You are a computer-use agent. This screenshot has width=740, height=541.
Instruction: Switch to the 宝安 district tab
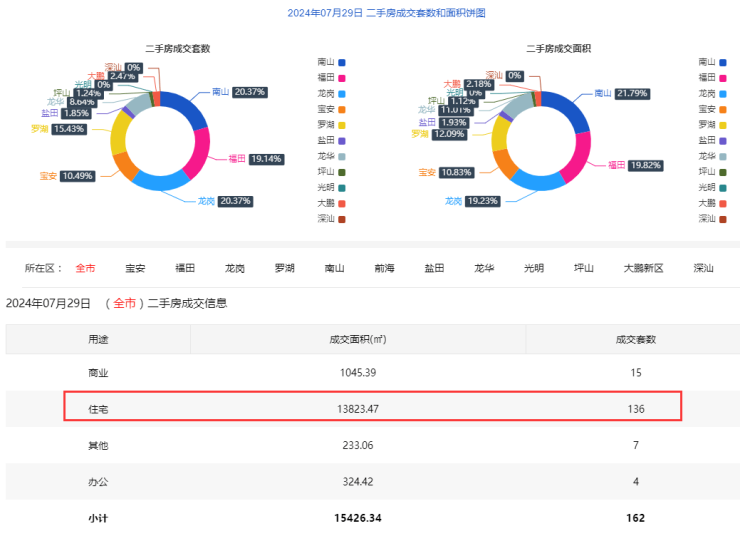coord(135,268)
